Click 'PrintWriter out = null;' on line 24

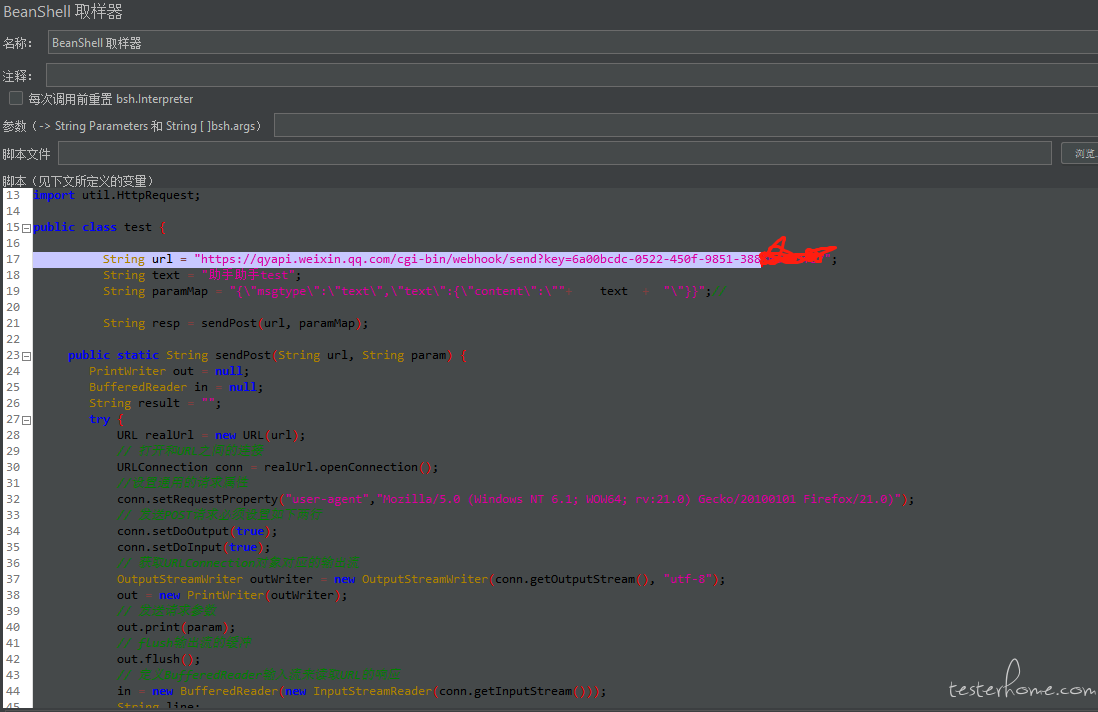pos(169,371)
